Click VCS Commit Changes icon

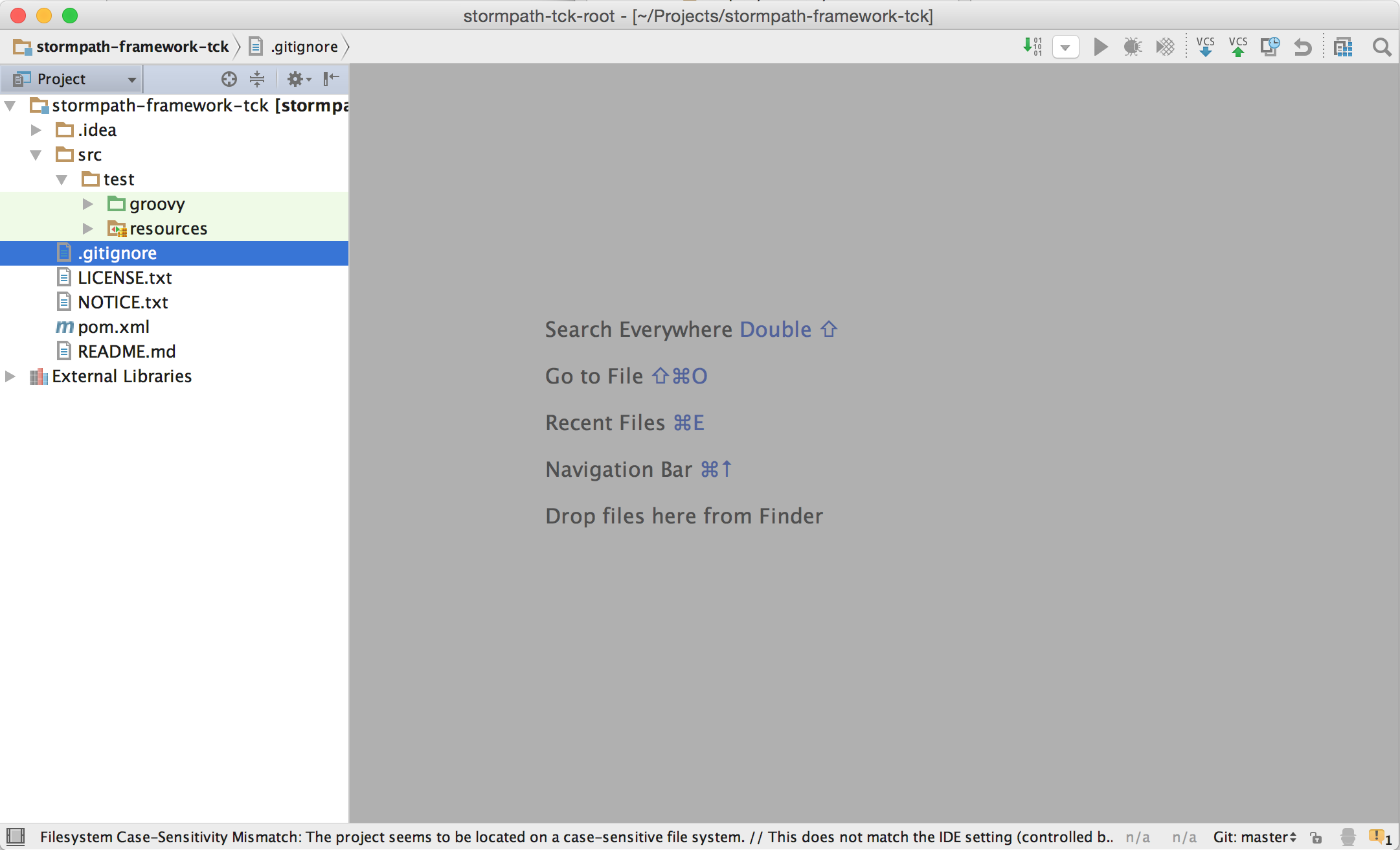(x=1237, y=47)
